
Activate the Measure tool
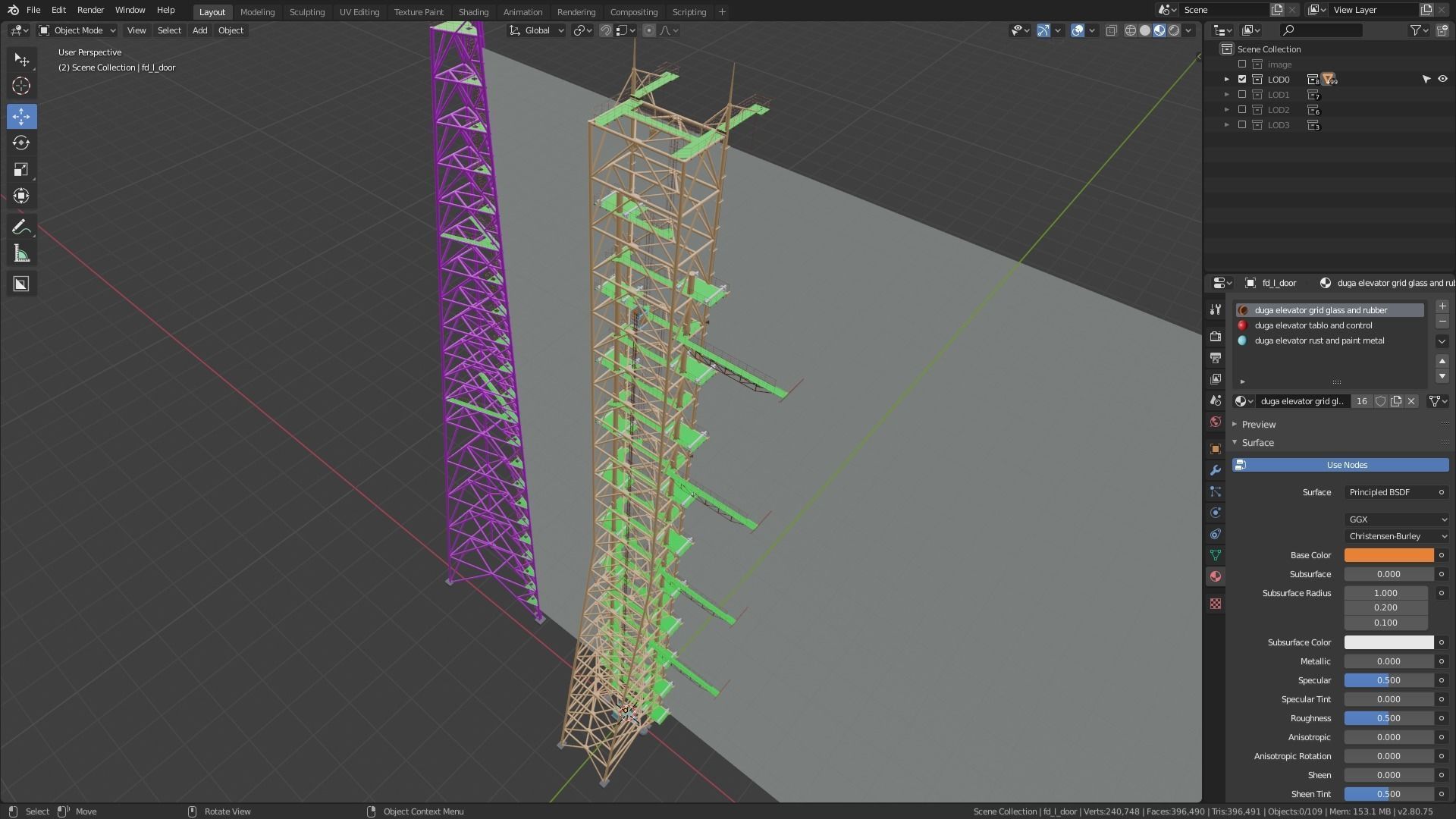tap(21, 254)
